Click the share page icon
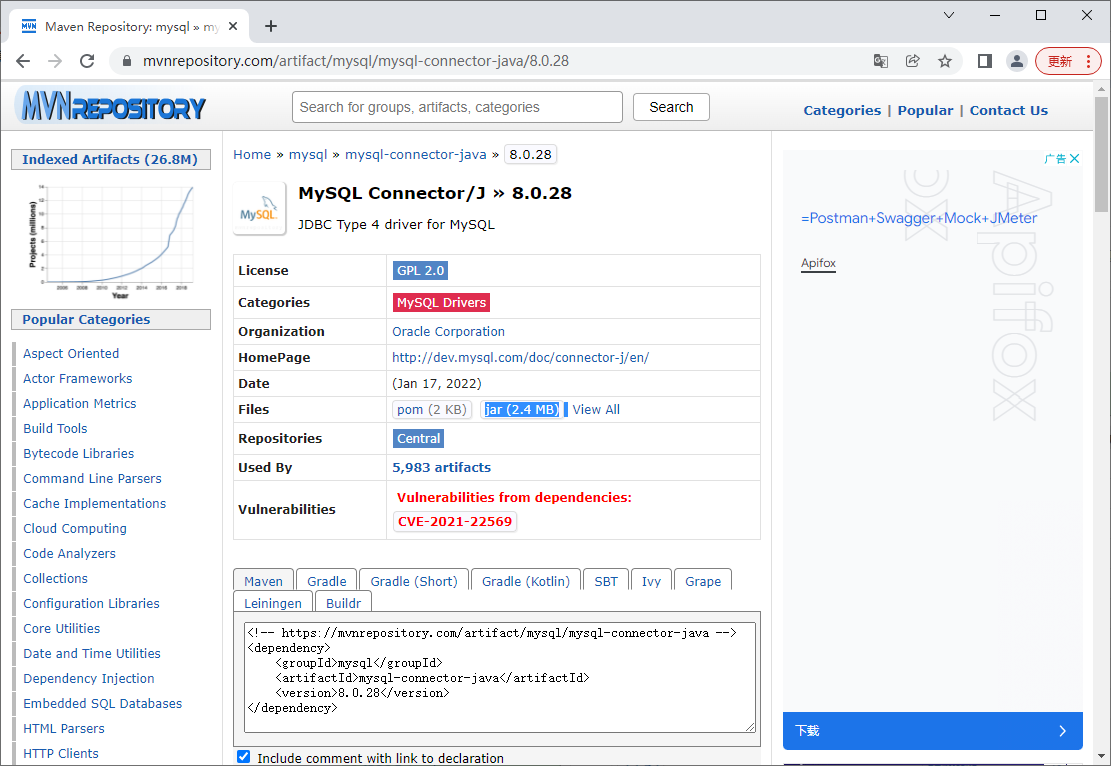 (913, 61)
